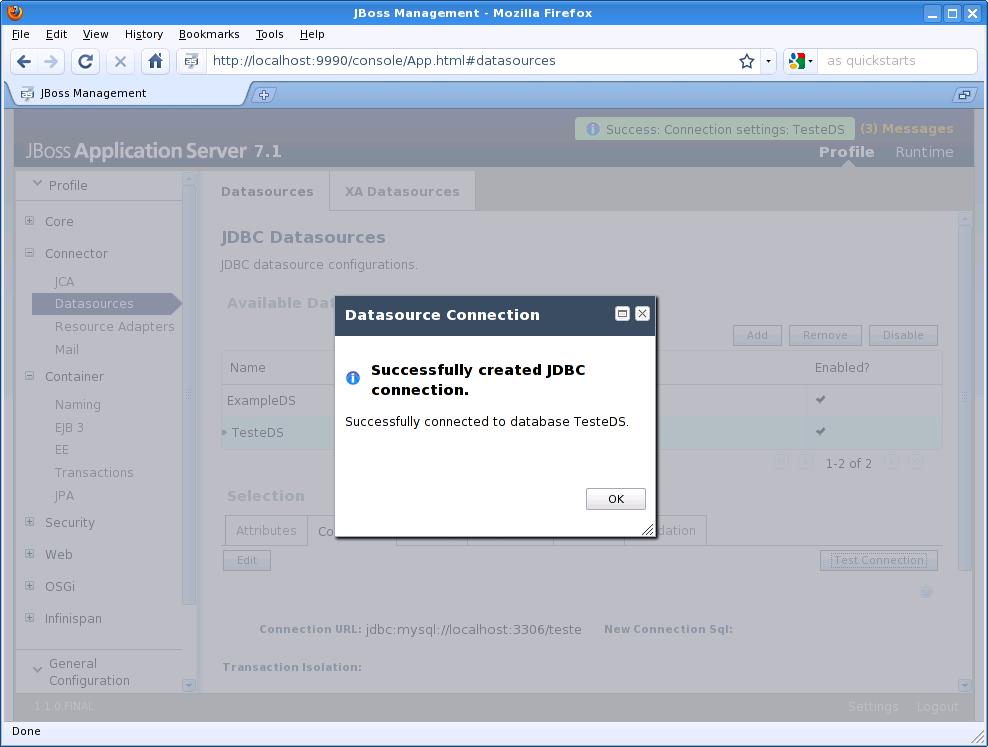Viewport: 988px width, 747px height.
Task: Open a new browser tab
Action: click(264, 95)
